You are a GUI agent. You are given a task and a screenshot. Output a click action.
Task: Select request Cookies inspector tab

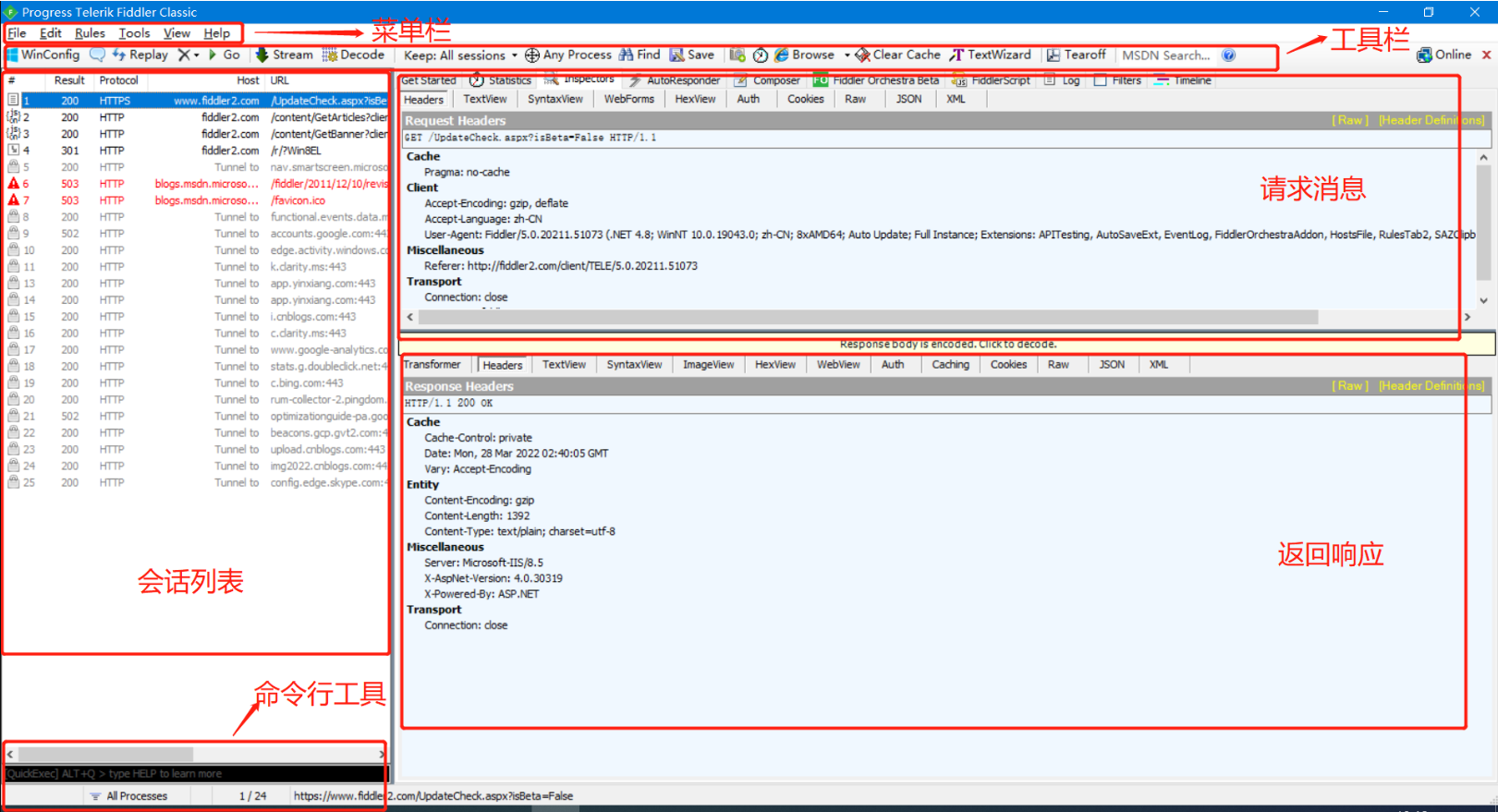[x=806, y=100]
